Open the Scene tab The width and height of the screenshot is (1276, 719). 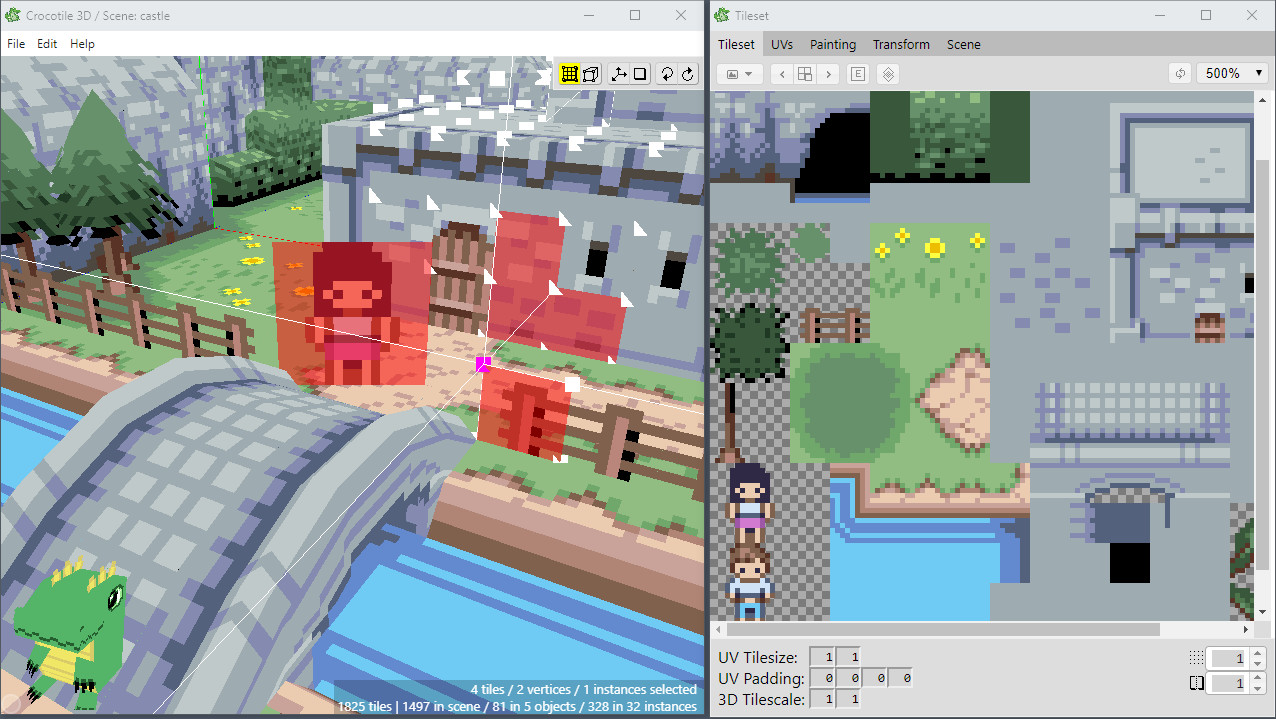tap(963, 44)
